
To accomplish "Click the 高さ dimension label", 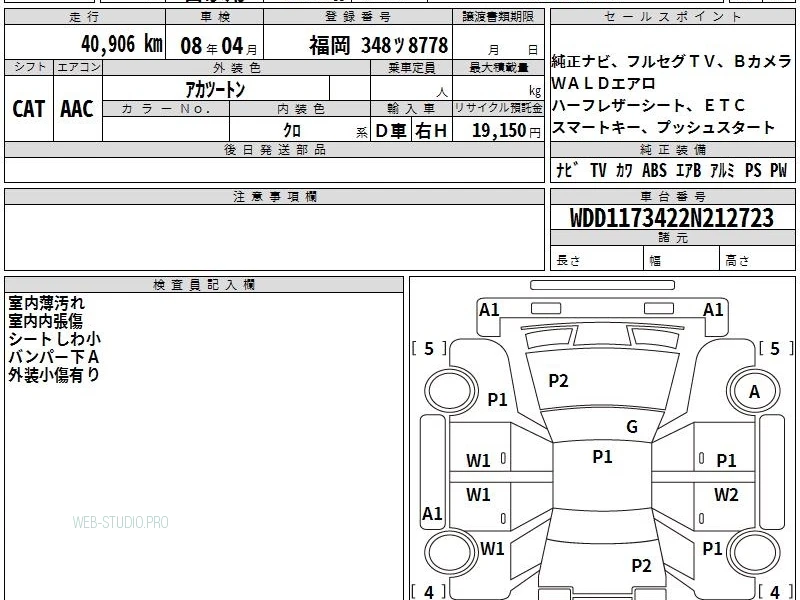I will [x=737, y=261].
